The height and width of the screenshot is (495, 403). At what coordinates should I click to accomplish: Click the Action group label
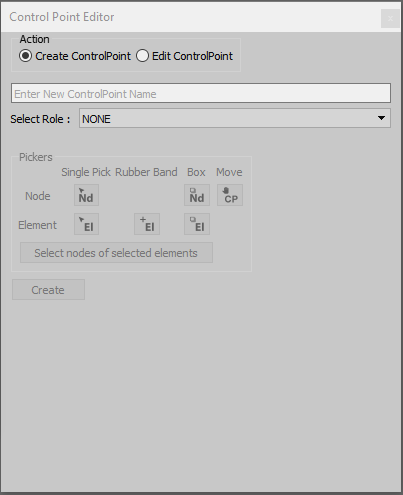pos(35,39)
